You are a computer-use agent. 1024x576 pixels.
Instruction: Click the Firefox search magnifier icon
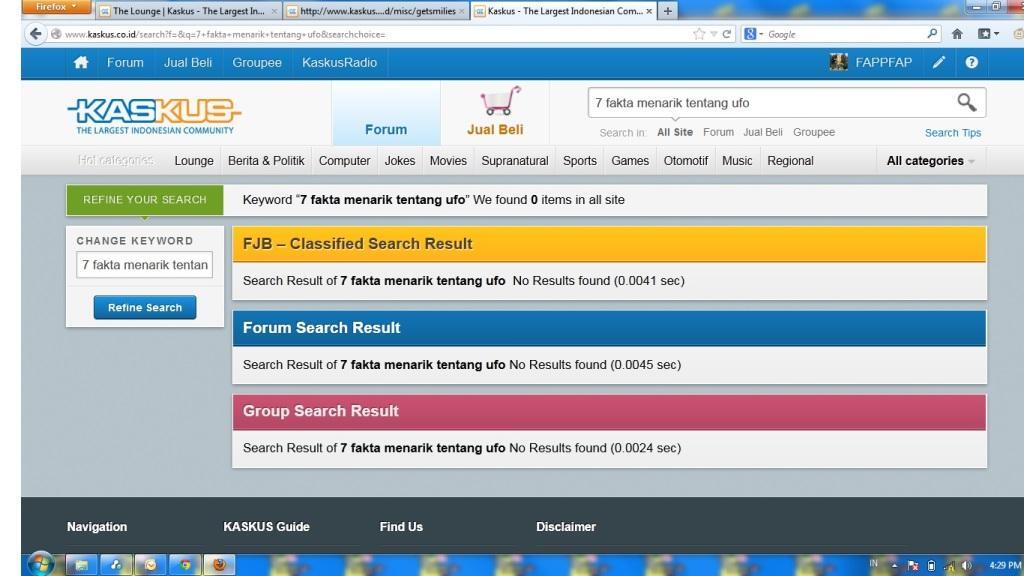coord(932,33)
